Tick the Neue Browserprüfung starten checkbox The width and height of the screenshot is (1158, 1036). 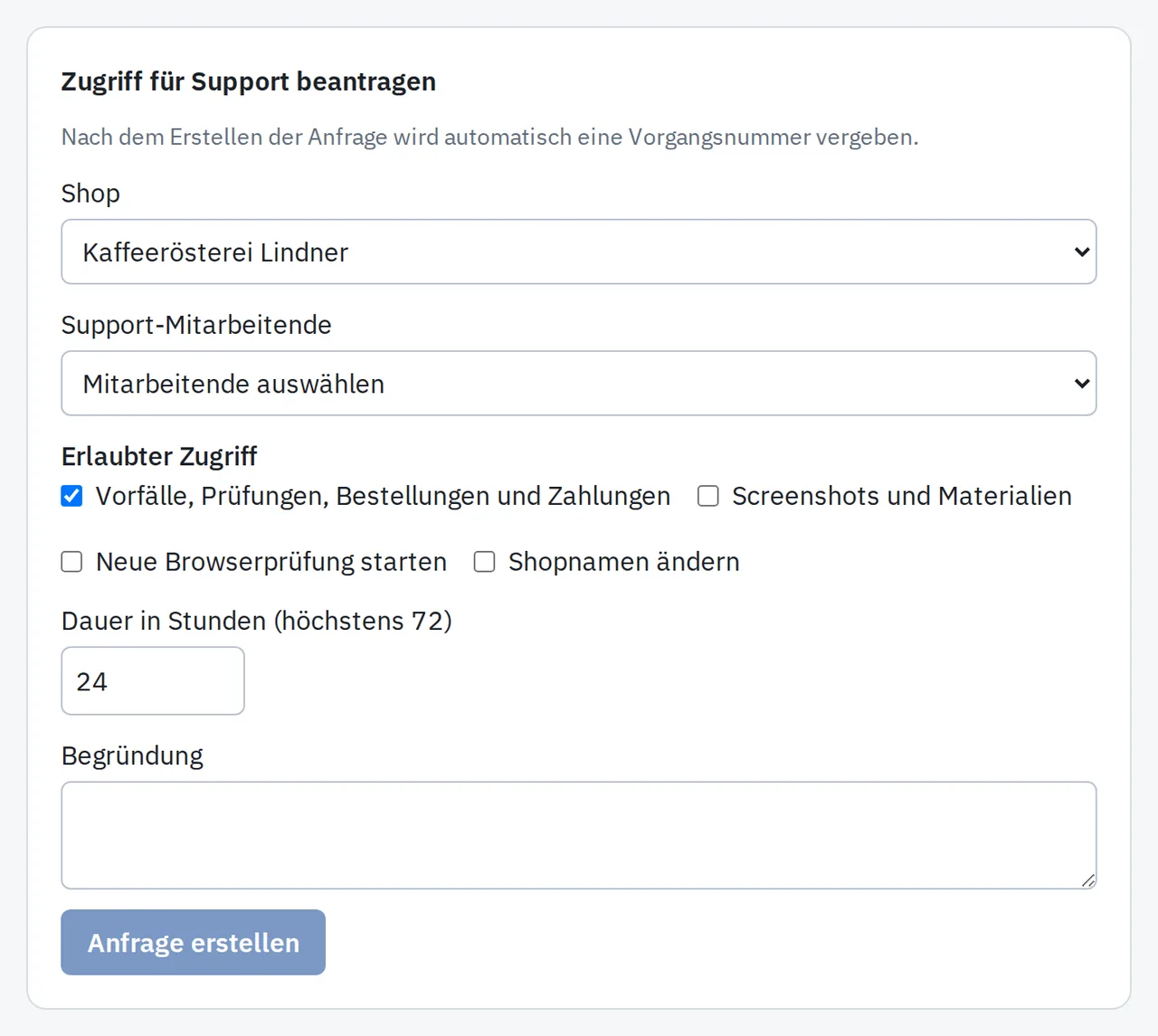[x=71, y=562]
